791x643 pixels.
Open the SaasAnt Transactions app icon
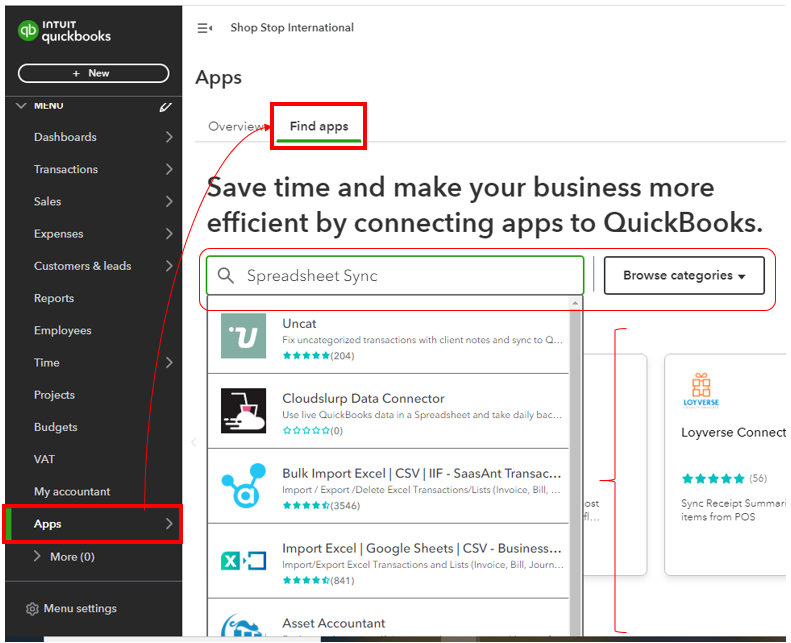(244, 486)
